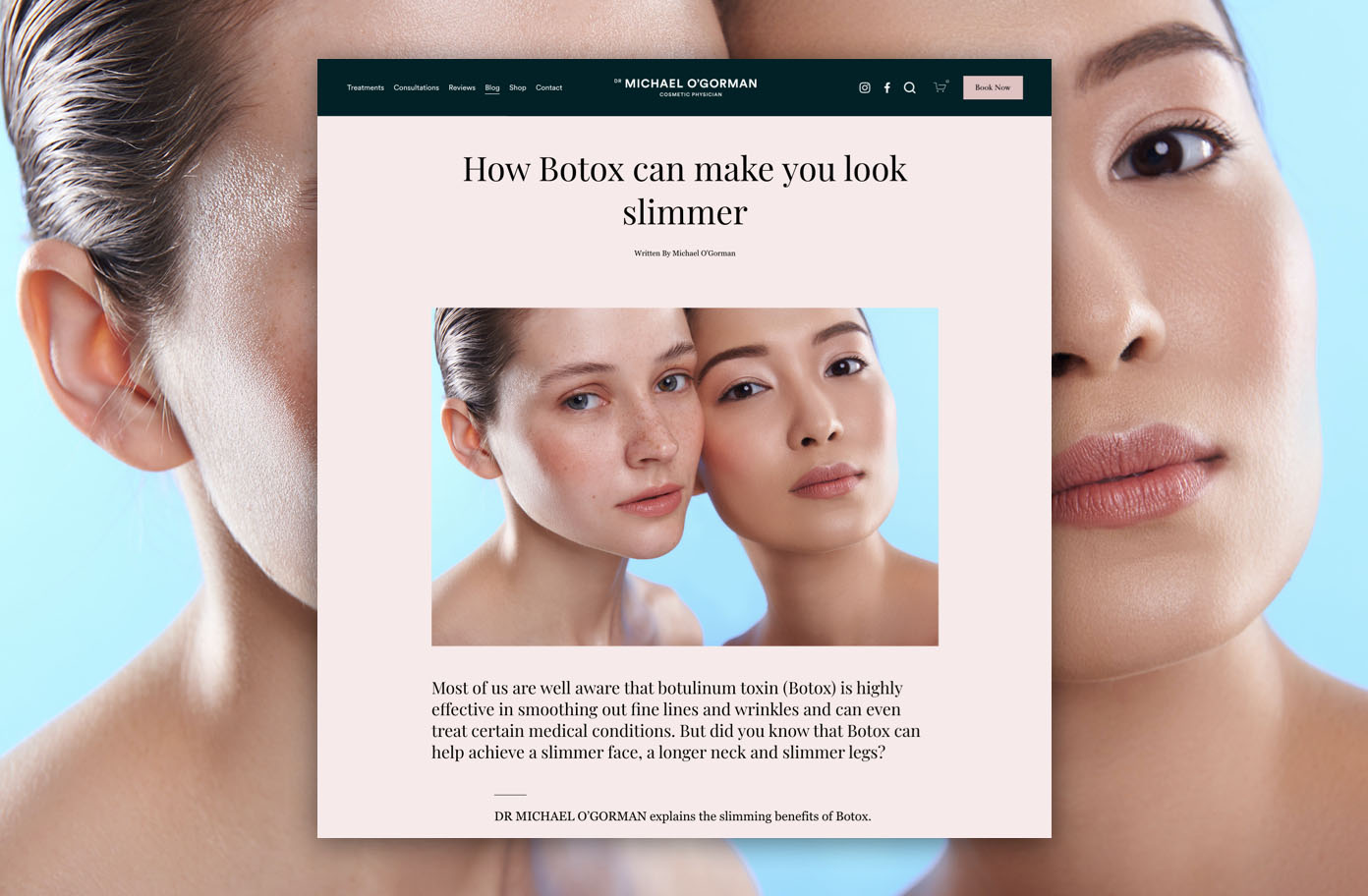The image size is (1368, 896).
Task: Open the Consultations nav link
Action: 416,87
